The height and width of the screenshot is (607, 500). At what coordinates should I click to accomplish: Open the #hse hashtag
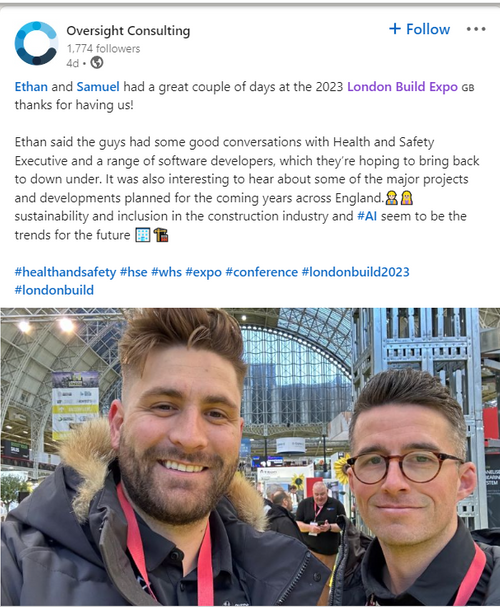click(134, 272)
